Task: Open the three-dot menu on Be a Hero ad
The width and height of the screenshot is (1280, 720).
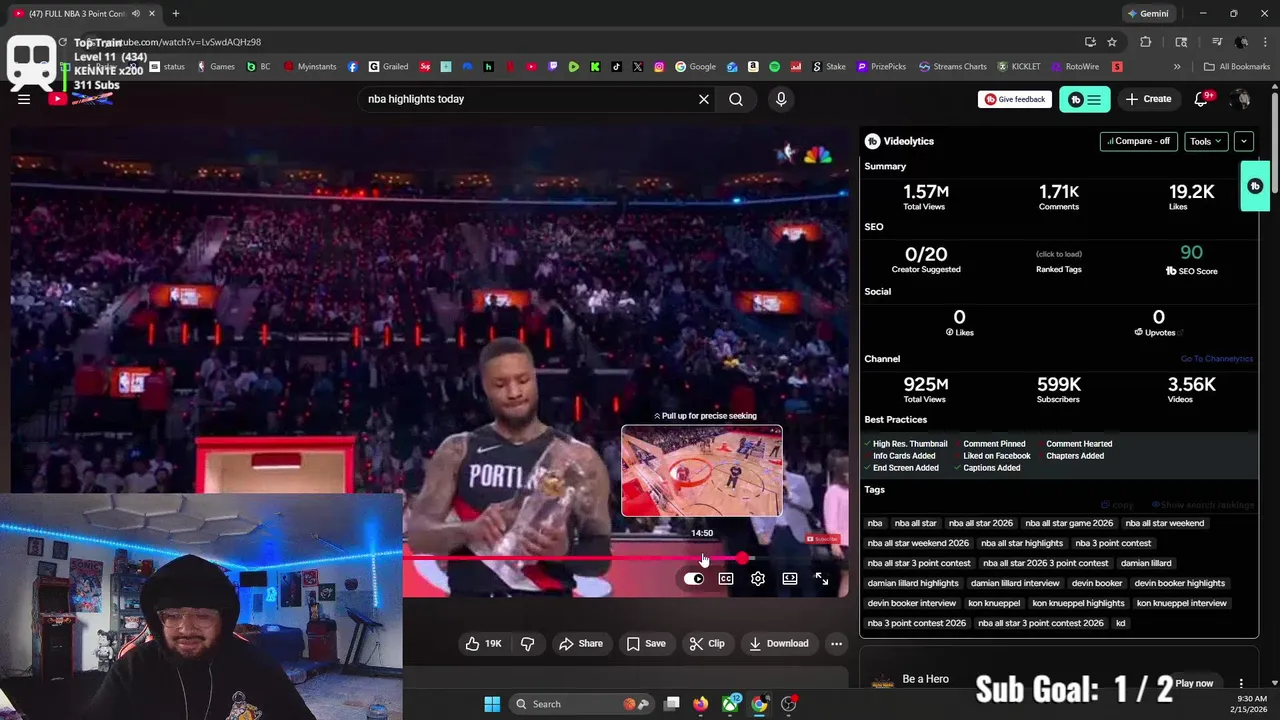Action: click(1241, 684)
